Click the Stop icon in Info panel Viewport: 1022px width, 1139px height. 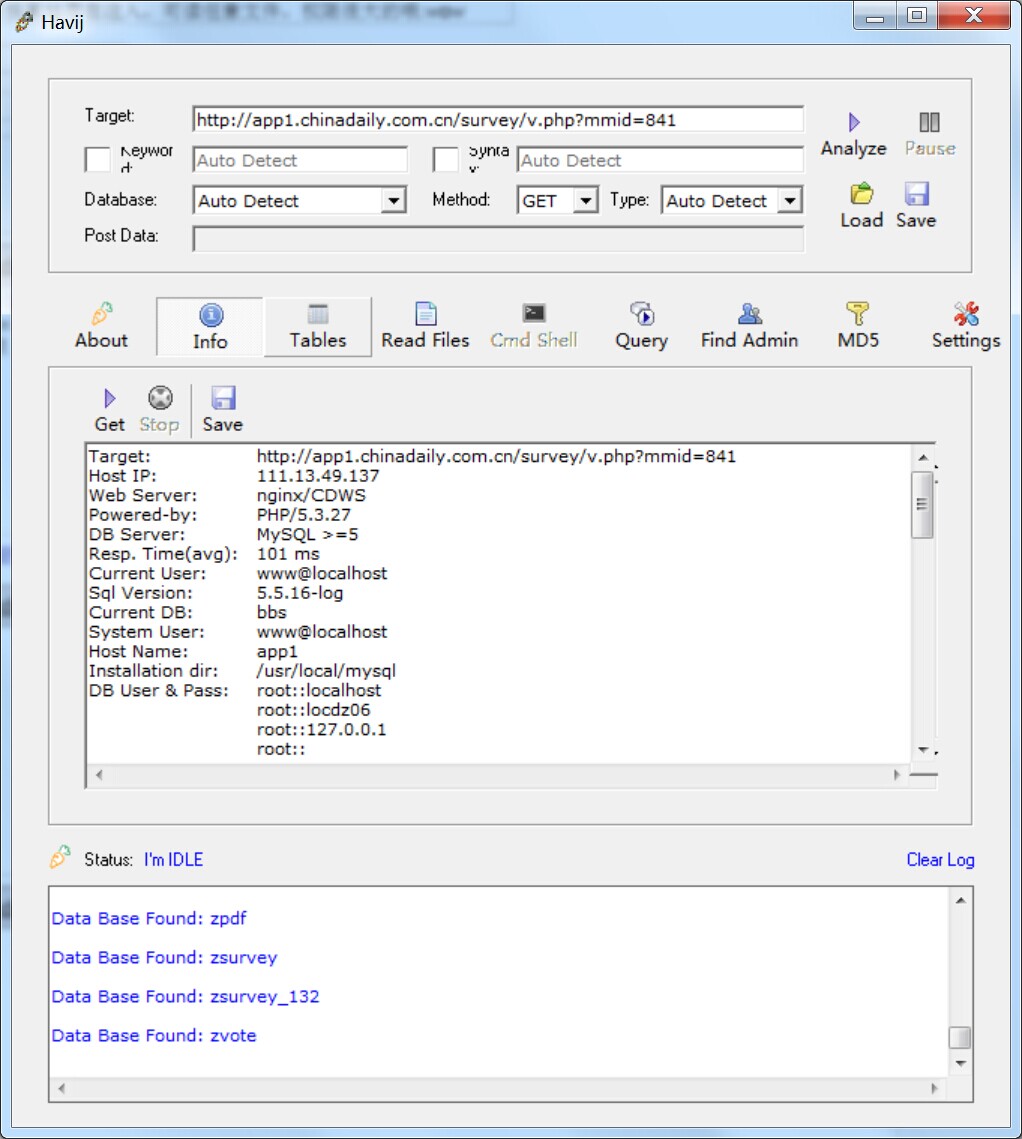pyautogui.click(x=160, y=398)
